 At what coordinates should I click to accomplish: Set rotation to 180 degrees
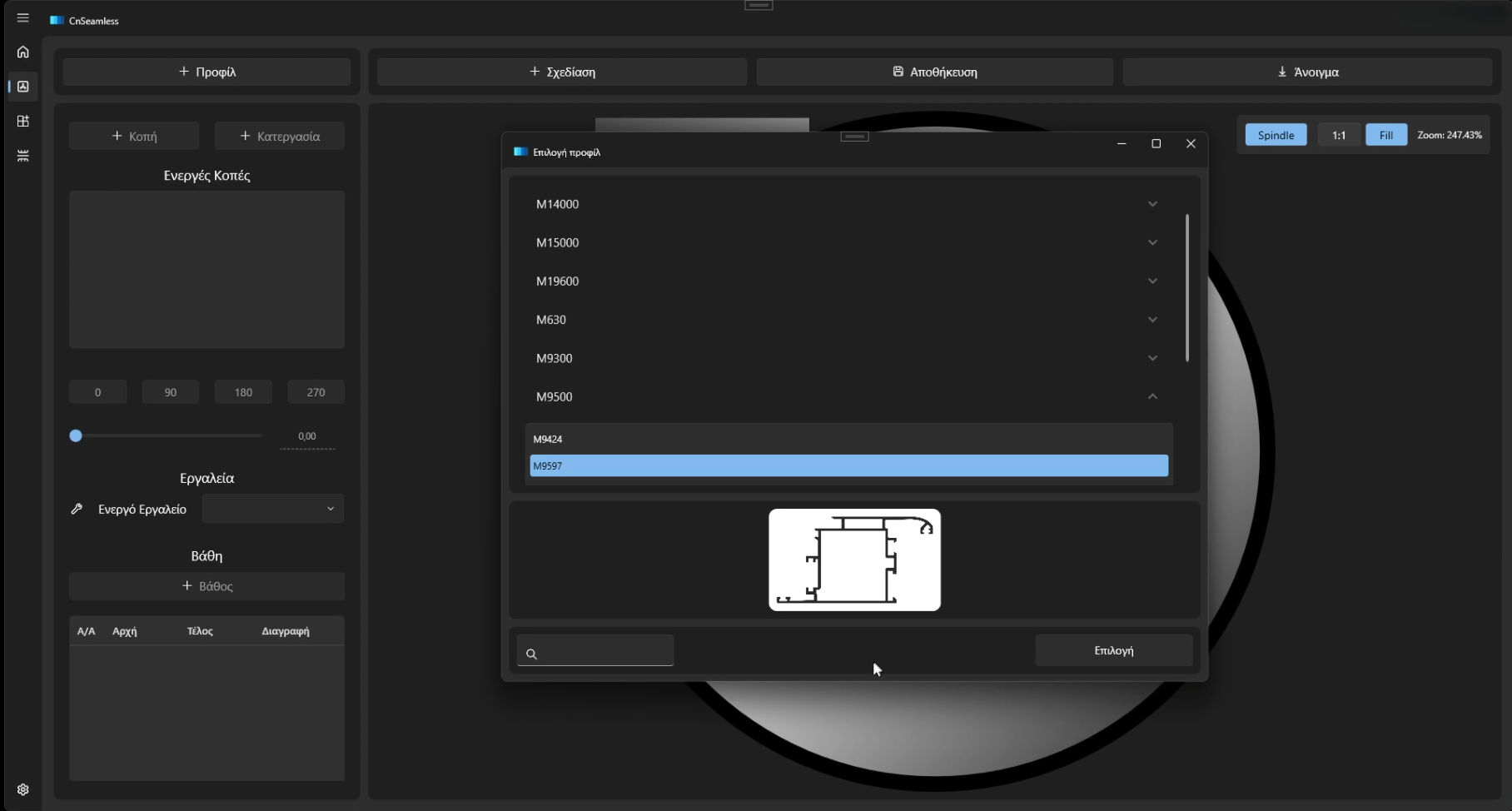click(243, 392)
